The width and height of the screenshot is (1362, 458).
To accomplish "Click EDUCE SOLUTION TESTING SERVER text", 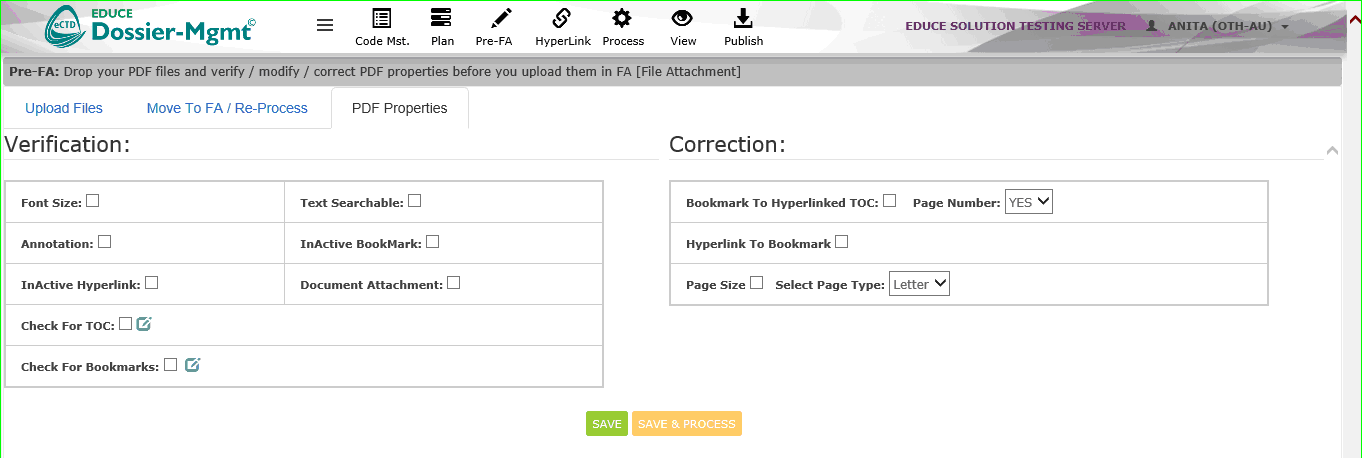I will [1015, 26].
